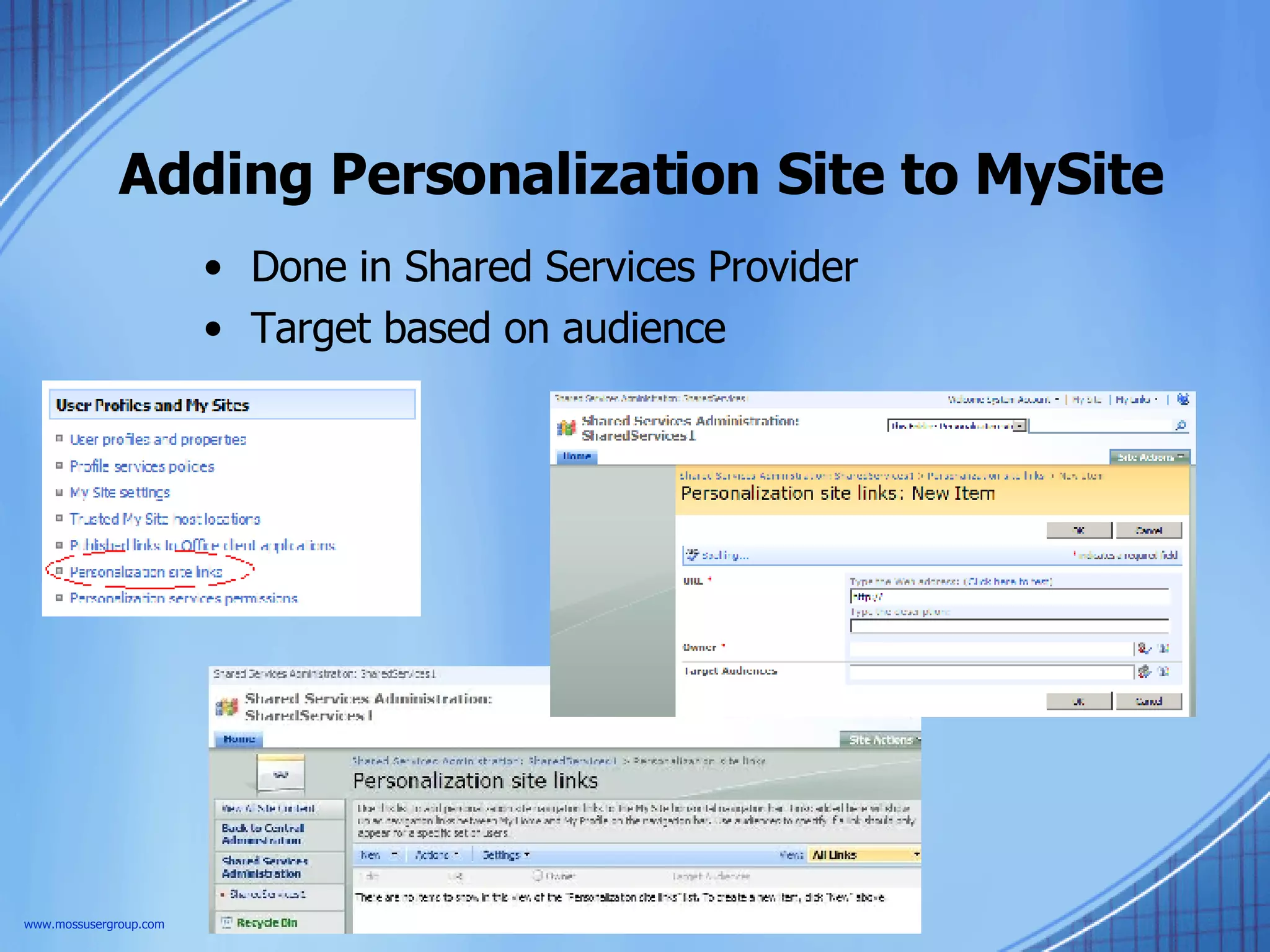The width and height of the screenshot is (1270, 952).
Task: Click View All Site Content
Action: point(269,808)
